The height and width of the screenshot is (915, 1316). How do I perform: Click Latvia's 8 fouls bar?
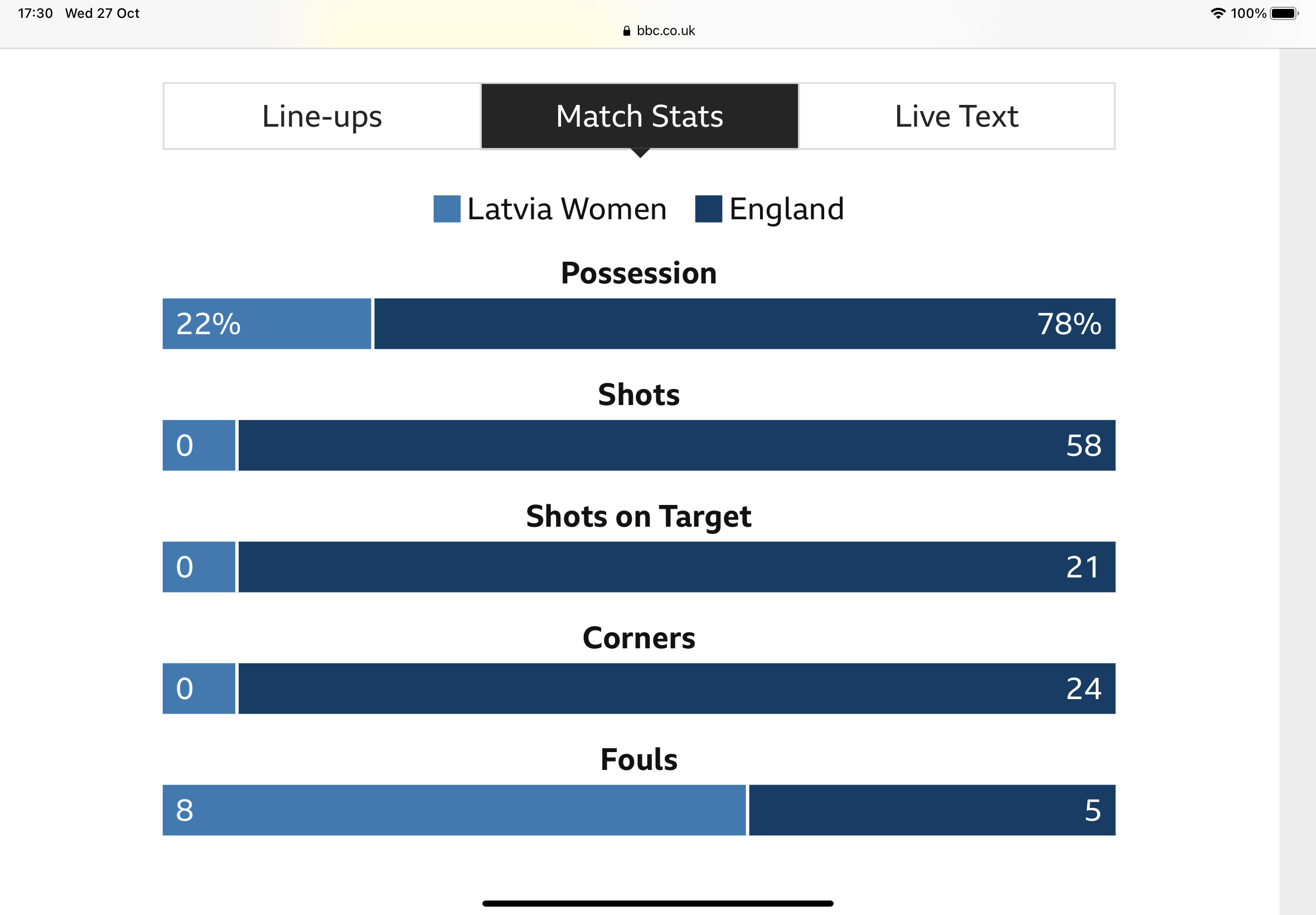[x=454, y=810]
